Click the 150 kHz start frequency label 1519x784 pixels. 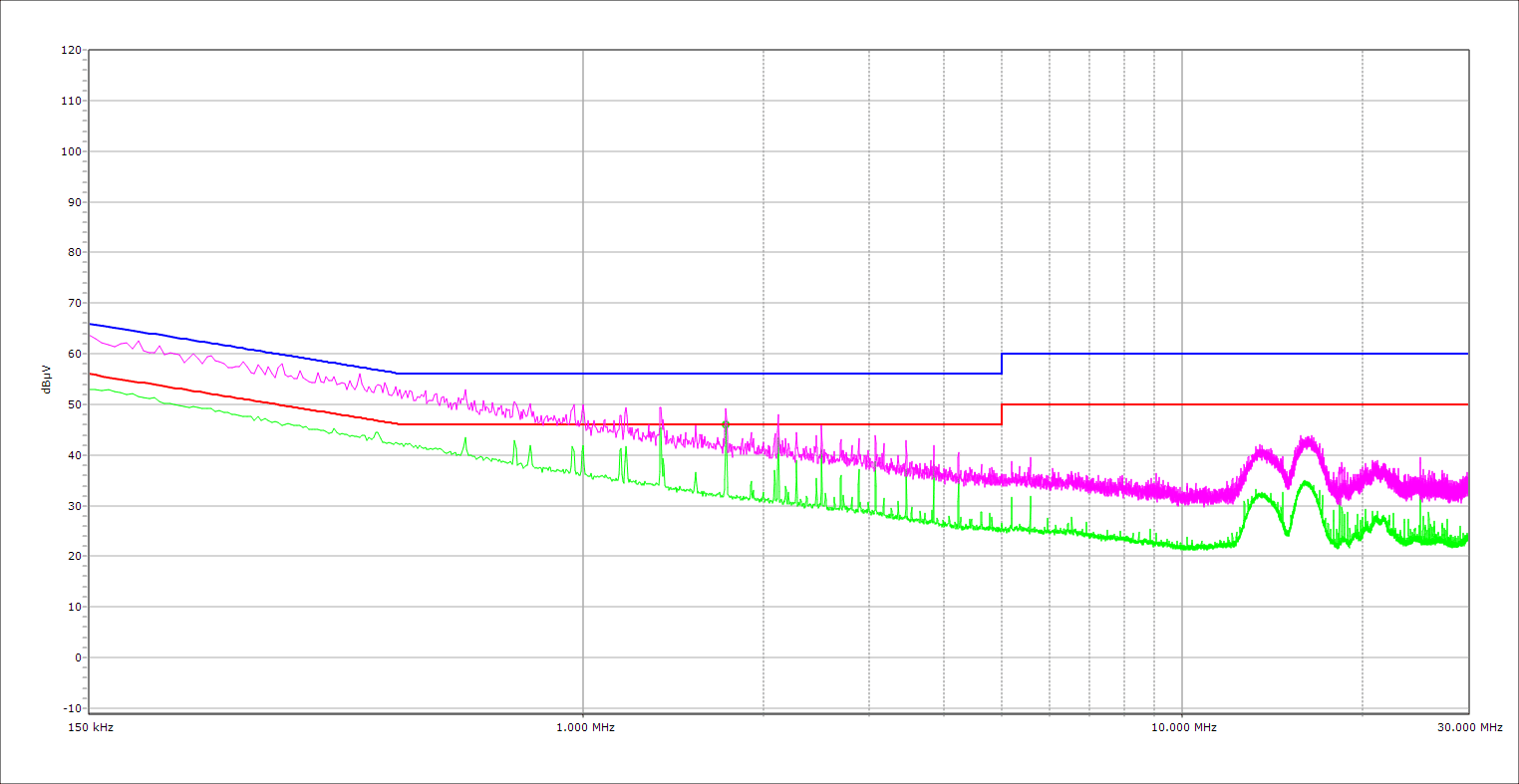point(93,727)
